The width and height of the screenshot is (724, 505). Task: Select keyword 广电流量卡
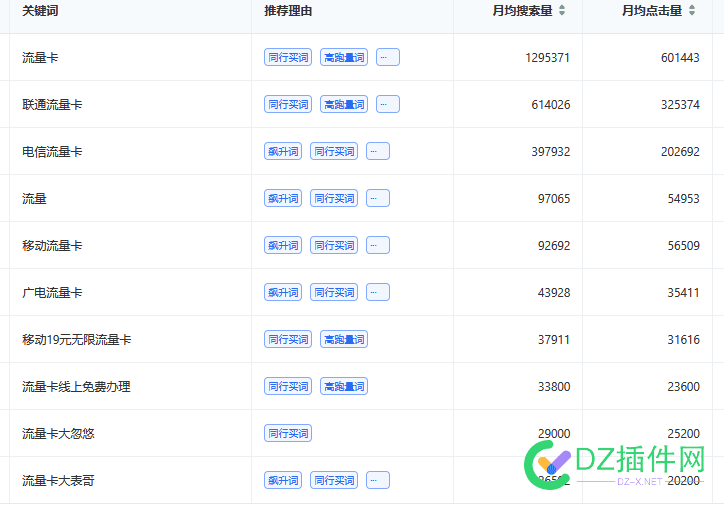[52, 293]
